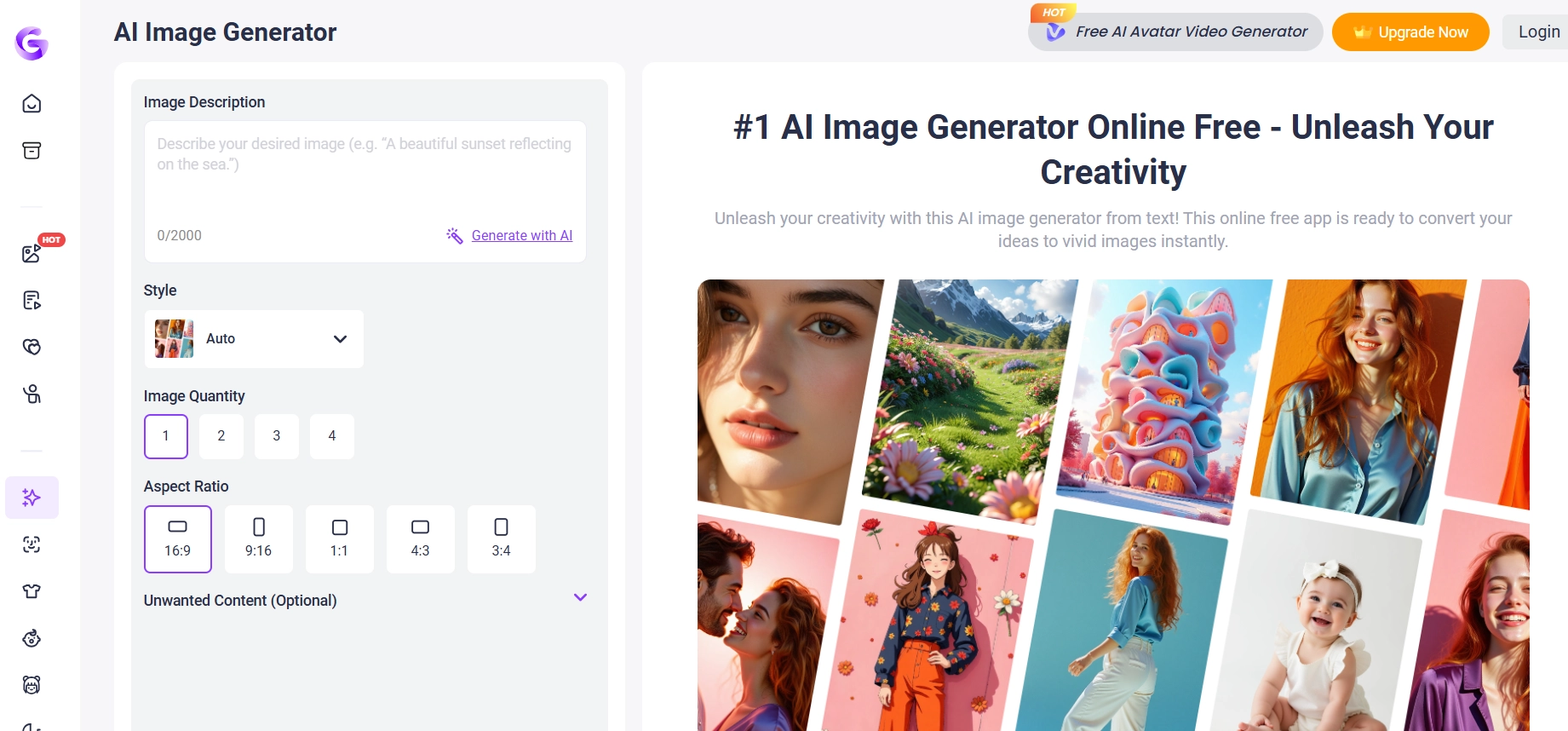This screenshot has height=731, width=1568.
Task: Open the image tool with HOT badge
Action: coord(32,253)
